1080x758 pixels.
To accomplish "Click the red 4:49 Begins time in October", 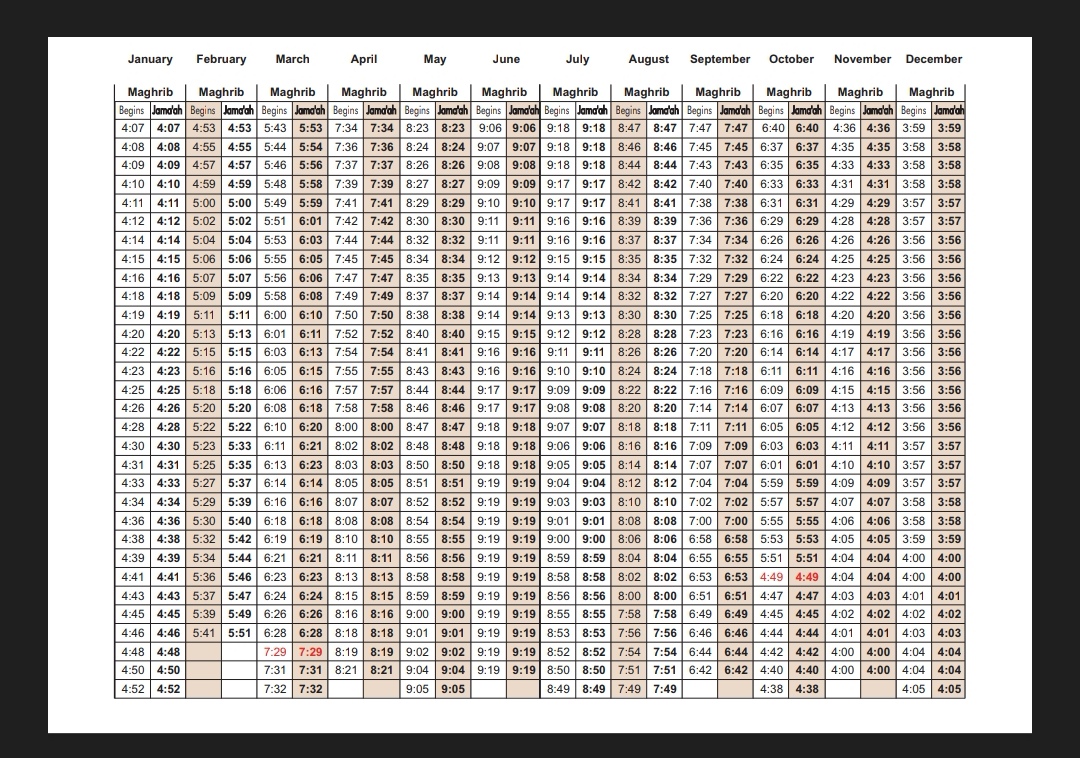I will point(771,577).
